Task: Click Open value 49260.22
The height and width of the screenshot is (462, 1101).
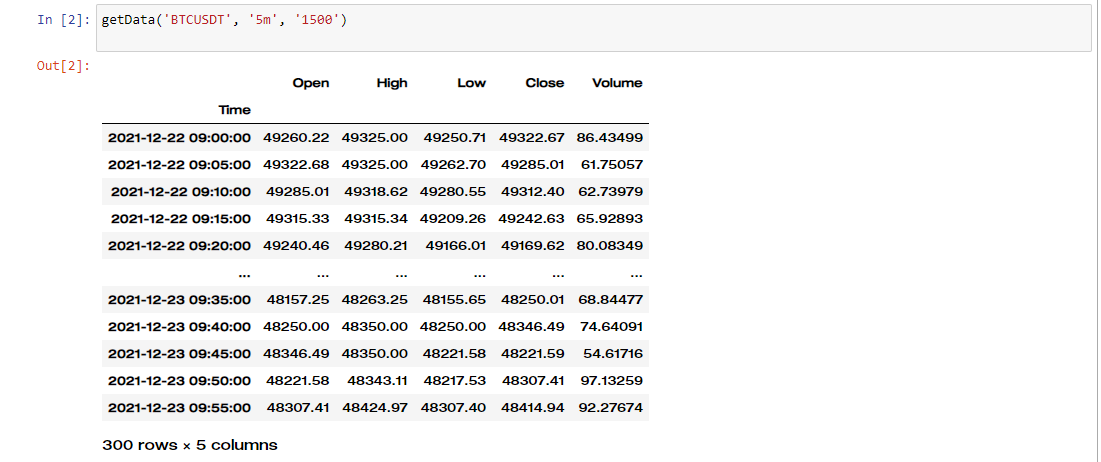Action: pos(296,138)
